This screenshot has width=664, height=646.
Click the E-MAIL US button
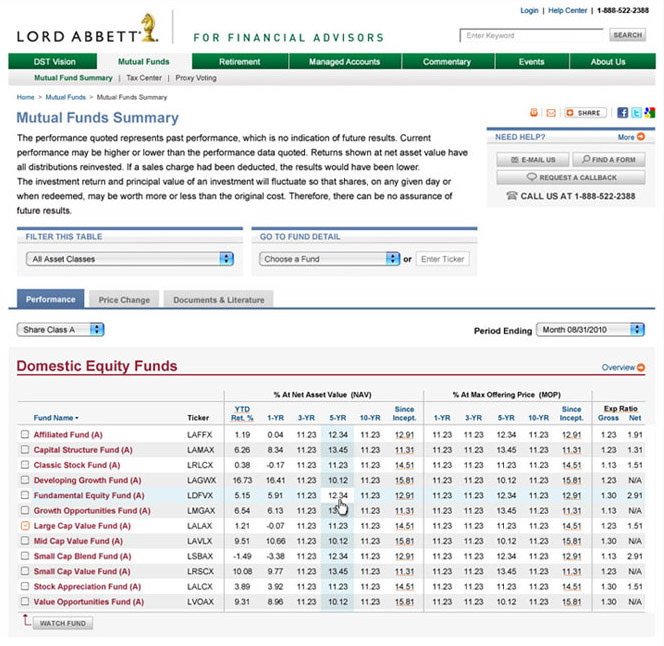click(533, 160)
